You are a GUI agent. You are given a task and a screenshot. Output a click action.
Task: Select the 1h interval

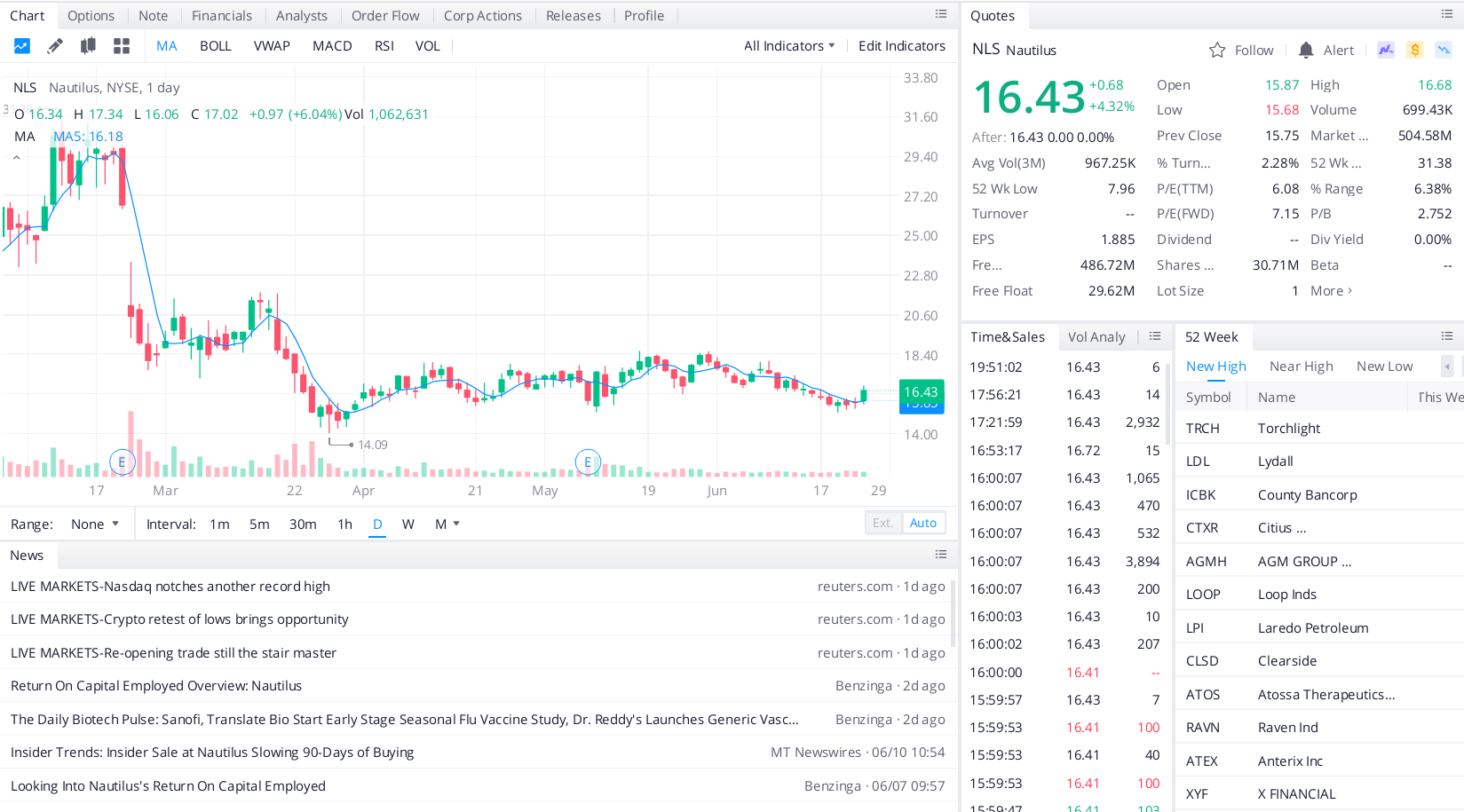point(345,524)
